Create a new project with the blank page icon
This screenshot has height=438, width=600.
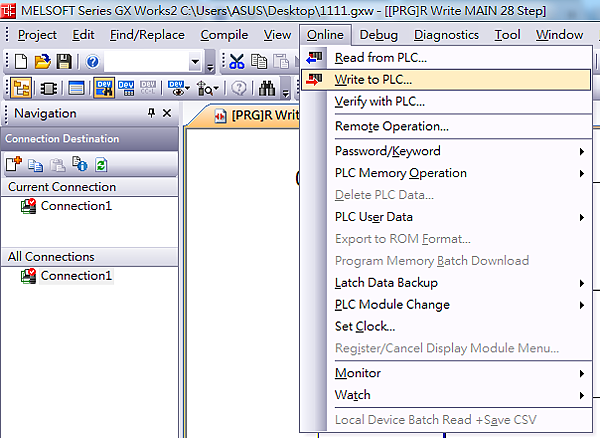point(21,61)
